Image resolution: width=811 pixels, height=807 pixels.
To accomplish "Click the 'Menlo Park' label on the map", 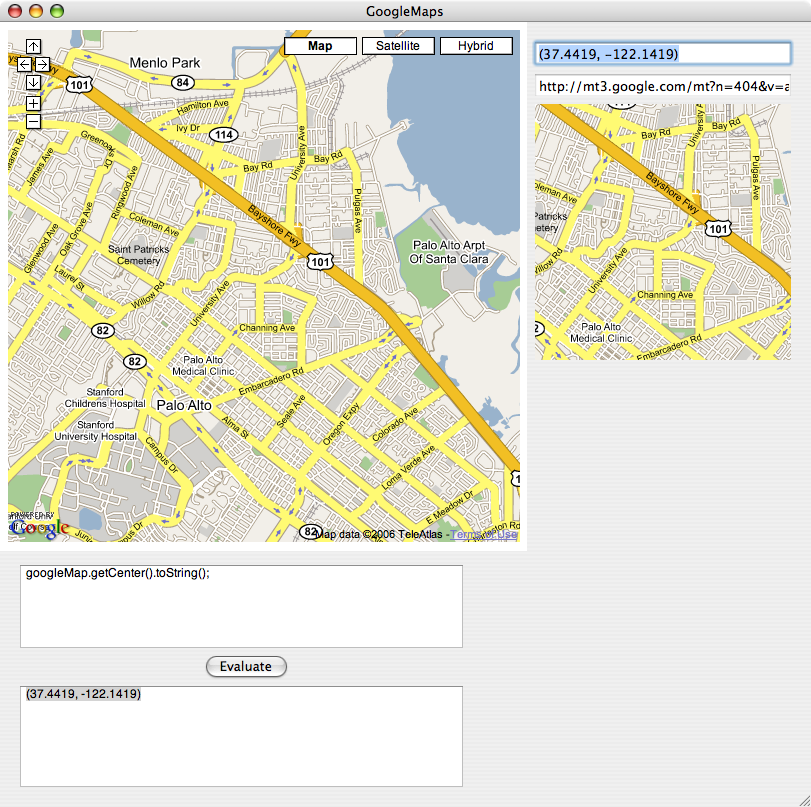I will [x=164, y=63].
